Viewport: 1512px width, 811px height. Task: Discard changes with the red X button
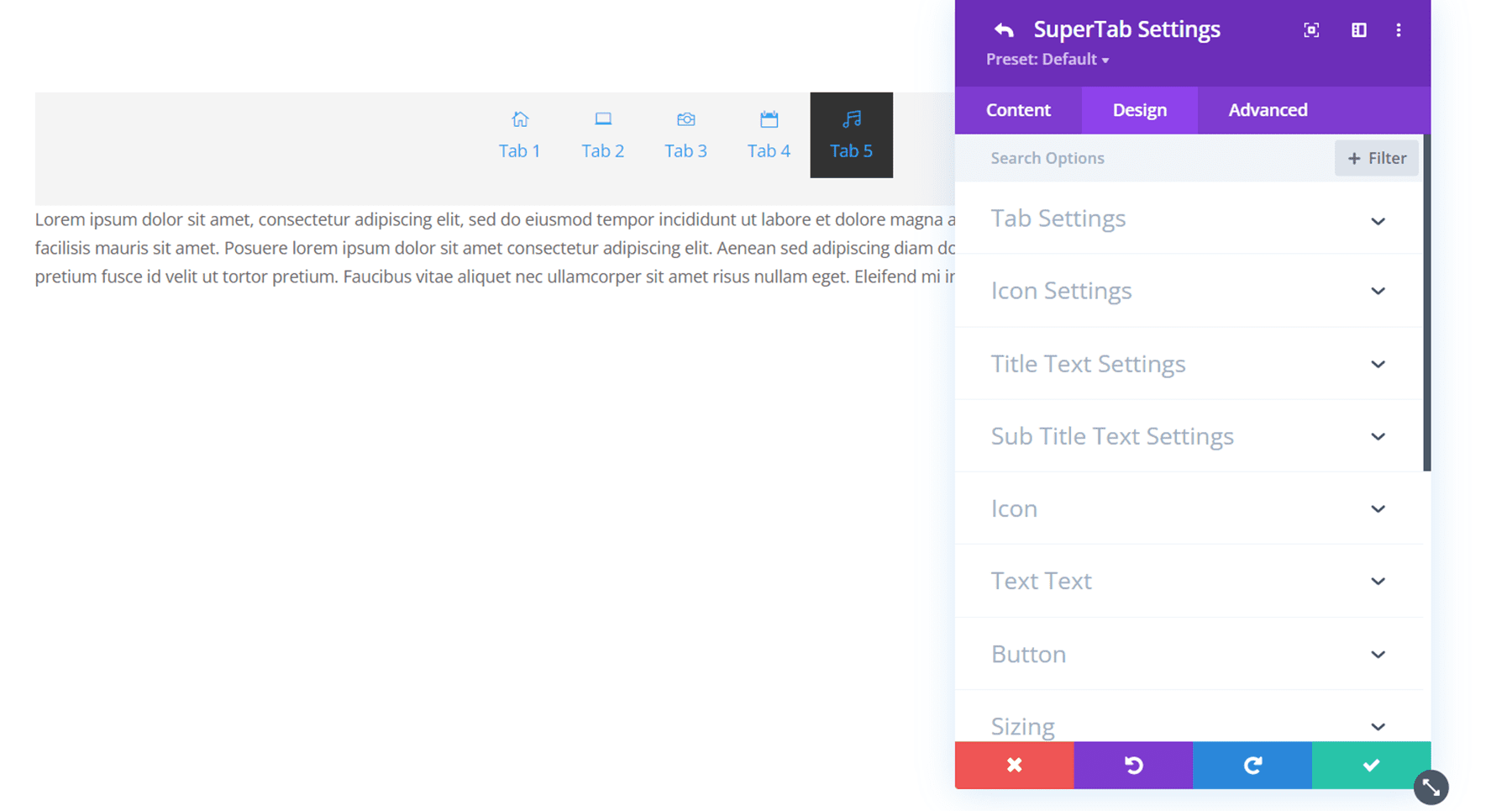tap(1014, 766)
